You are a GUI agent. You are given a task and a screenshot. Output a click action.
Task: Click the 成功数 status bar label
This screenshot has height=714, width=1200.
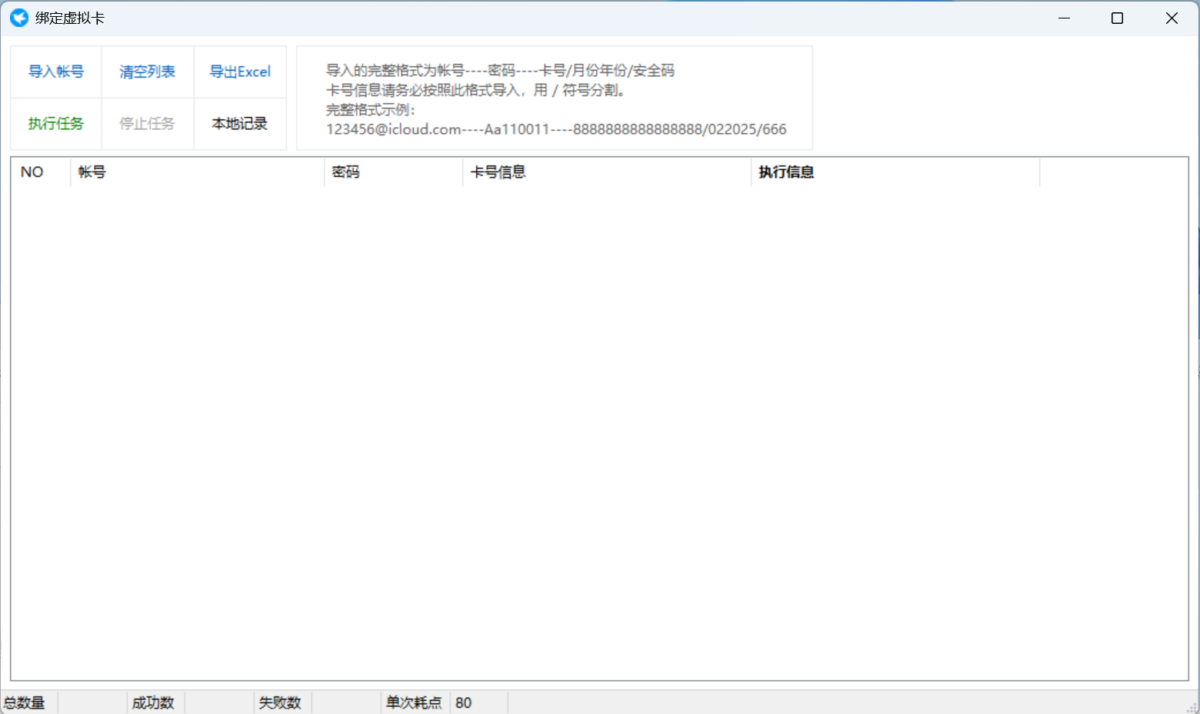click(x=153, y=703)
